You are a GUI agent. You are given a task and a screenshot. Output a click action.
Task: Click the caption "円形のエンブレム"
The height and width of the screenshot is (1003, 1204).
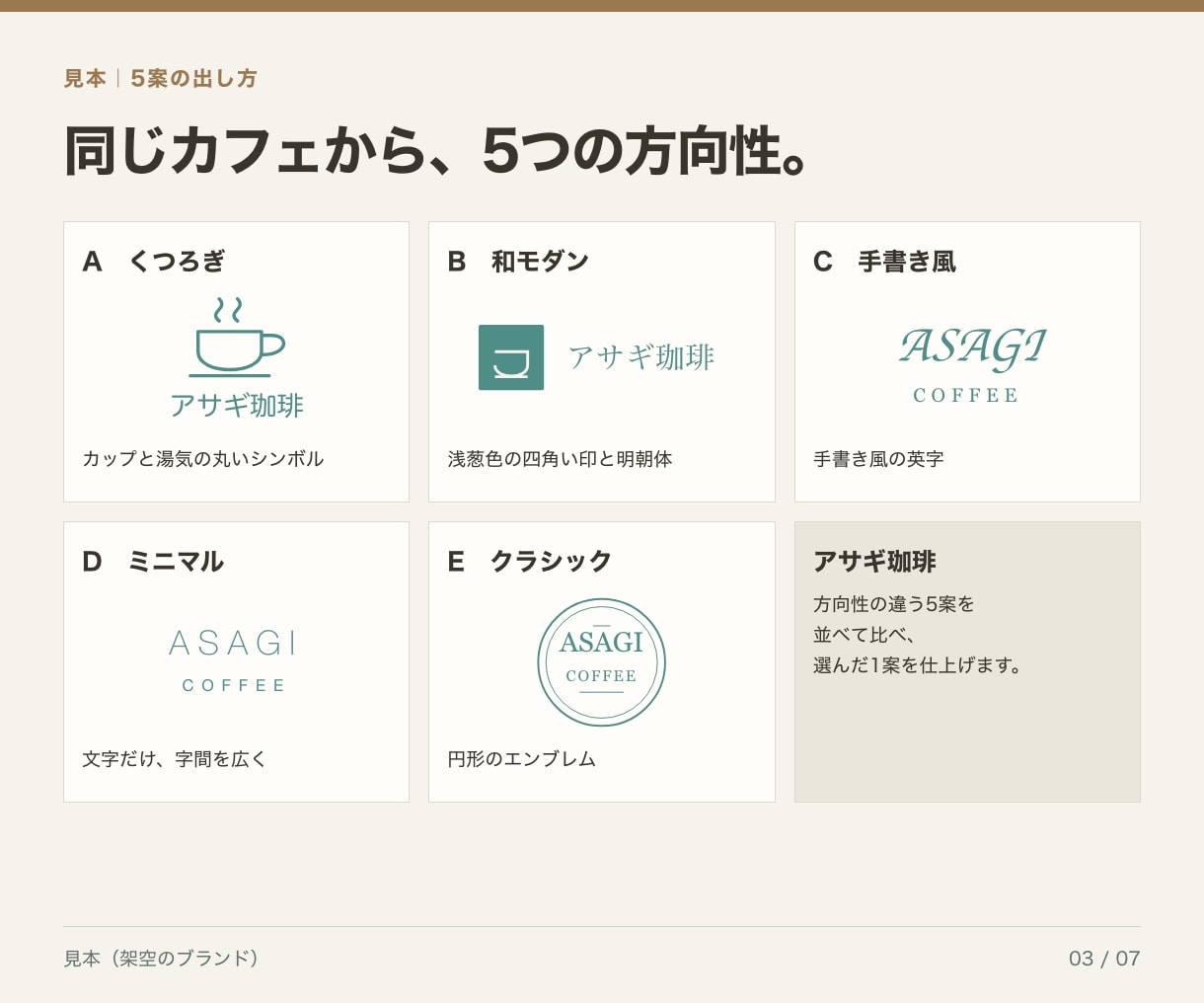pos(521,759)
